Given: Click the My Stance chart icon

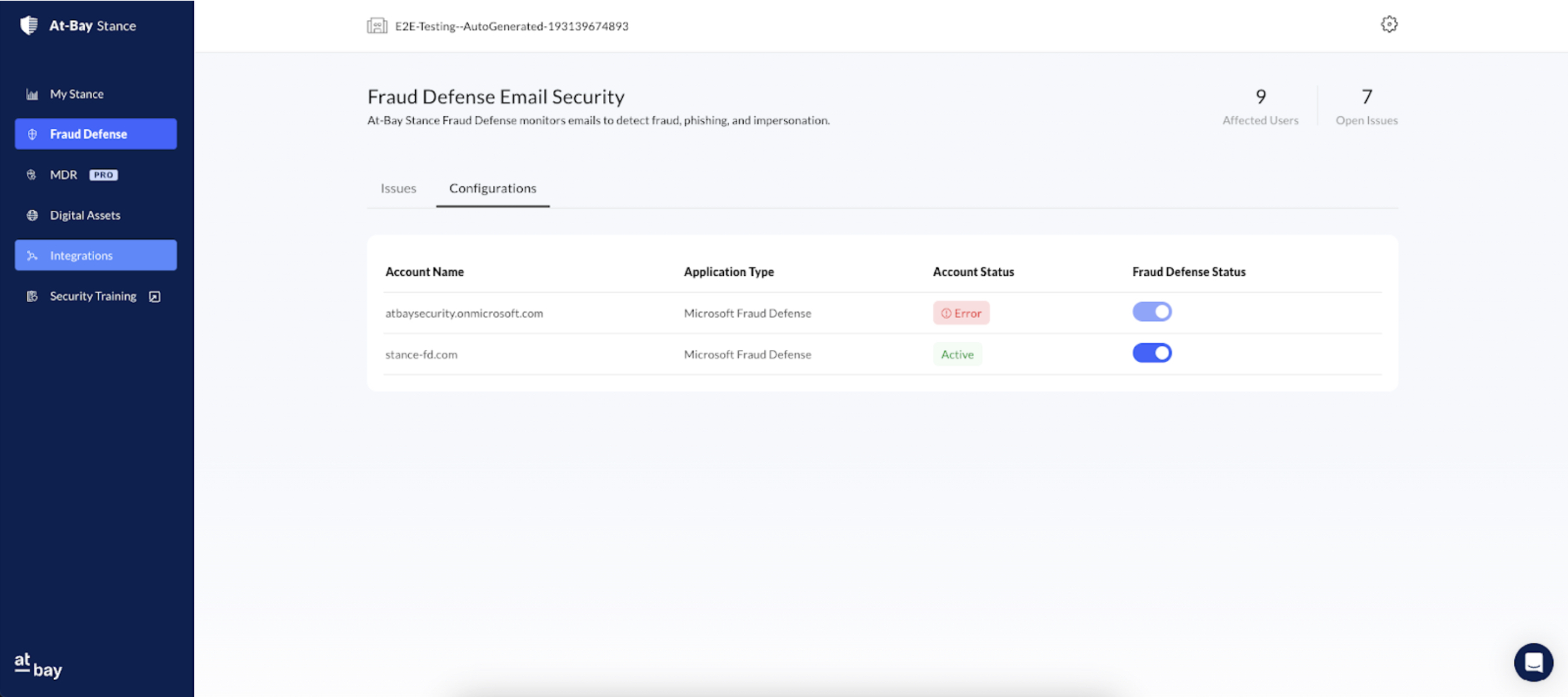Looking at the screenshot, I should click(x=32, y=94).
